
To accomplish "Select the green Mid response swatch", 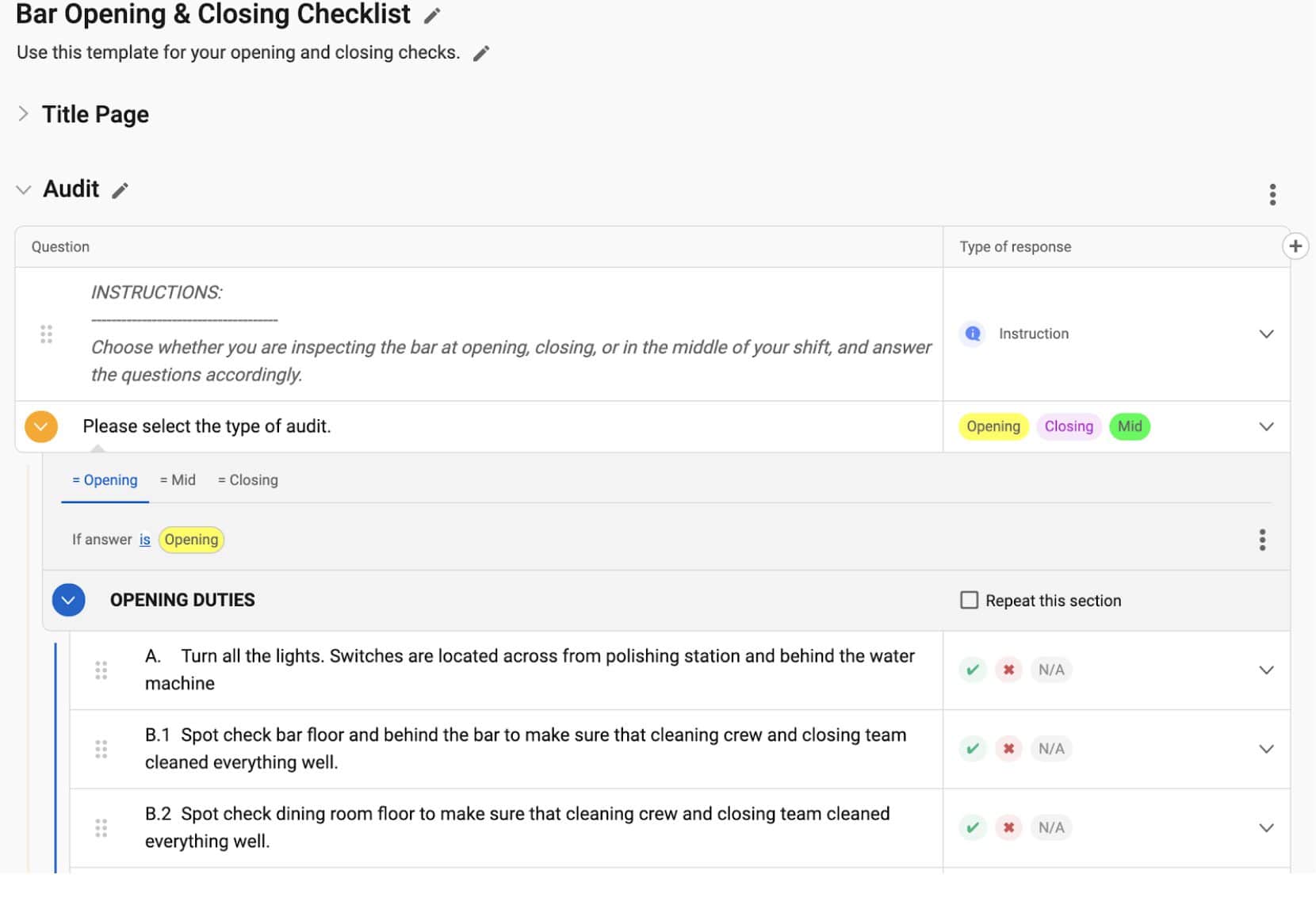I will 1129,426.
